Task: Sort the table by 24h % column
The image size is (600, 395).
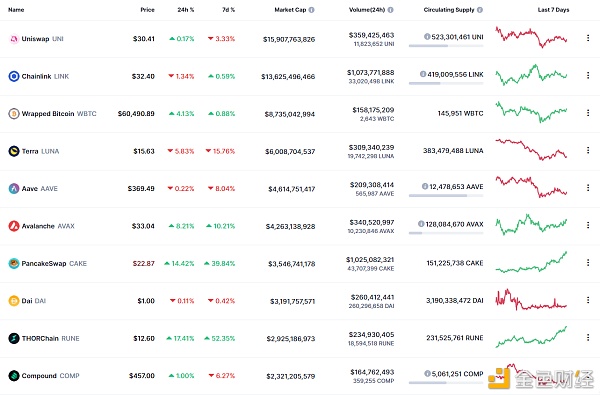Action: point(186,10)
